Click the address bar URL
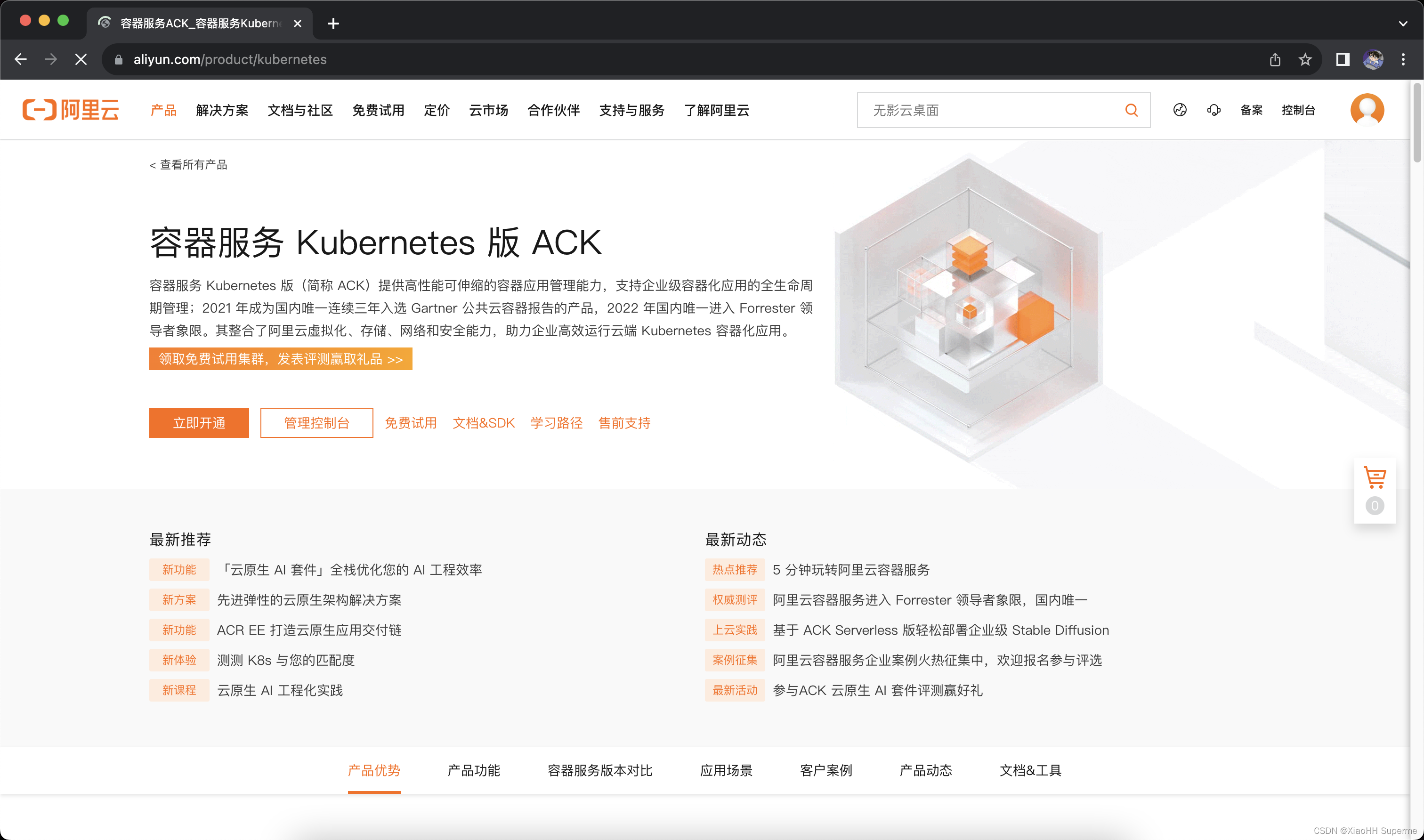Screen dimensions: 1424x840 [x=230, y=59]
